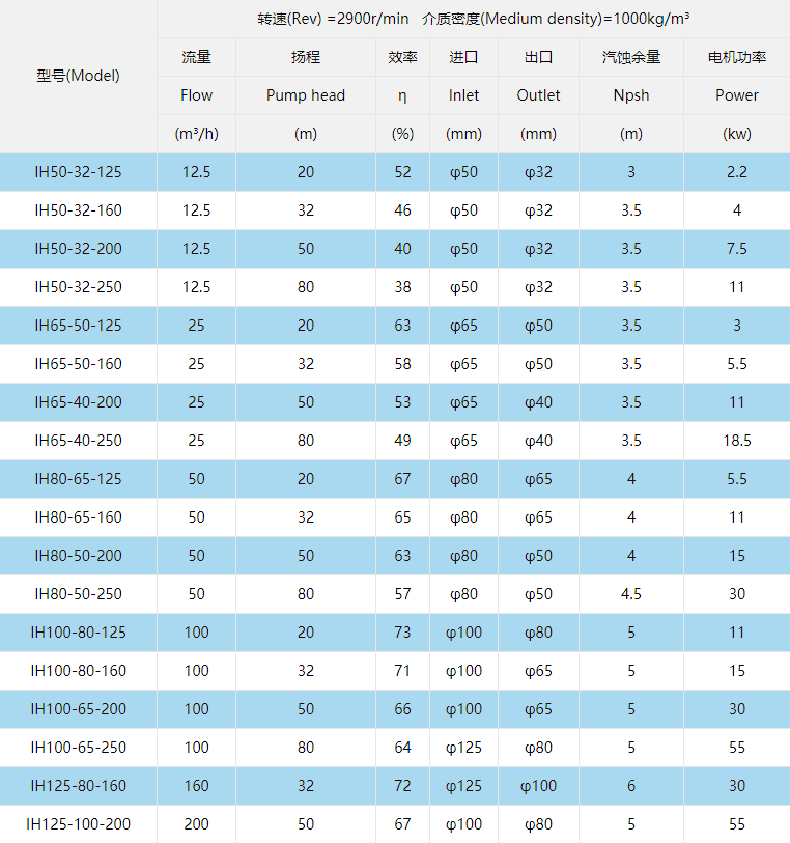Click the 7.5 power value cell

coord(737,249)
